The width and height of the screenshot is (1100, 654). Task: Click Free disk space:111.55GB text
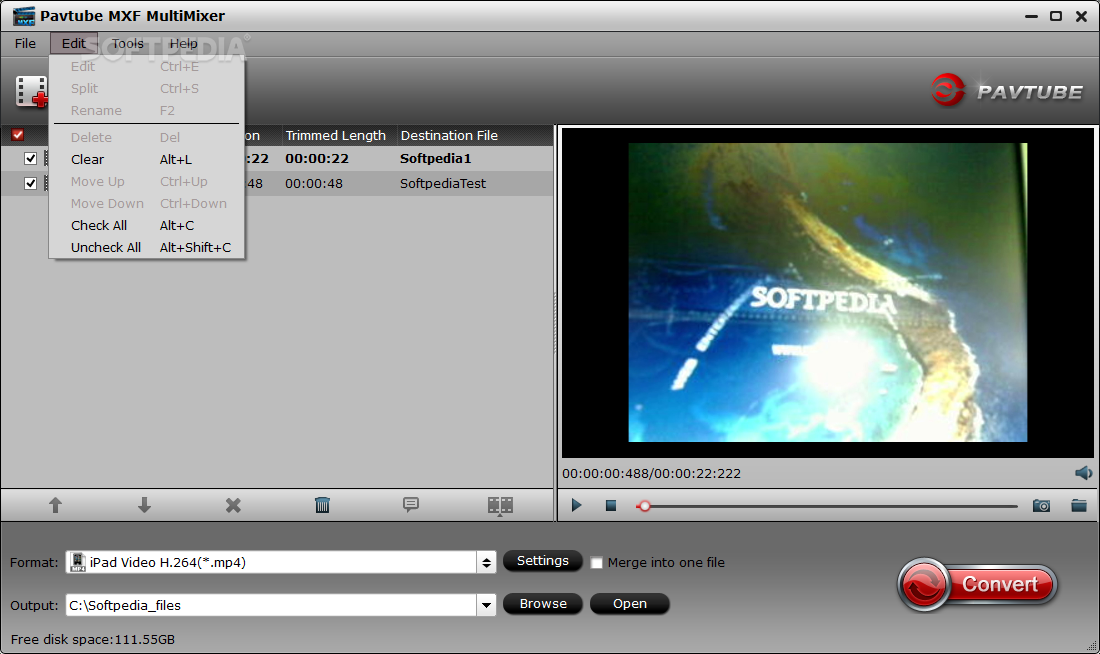(x=93, y=639)
